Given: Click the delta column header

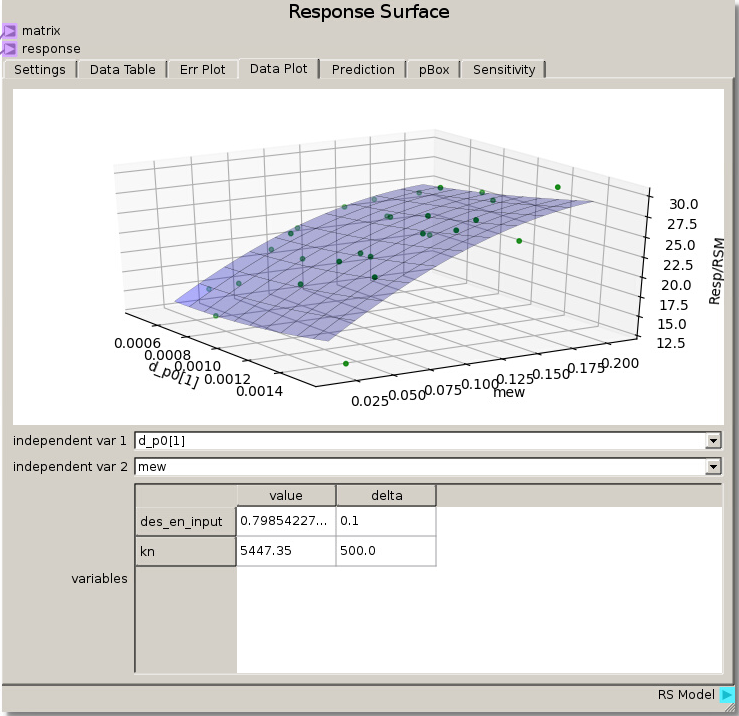Looking at the screenshot, I should coord(385,495).
